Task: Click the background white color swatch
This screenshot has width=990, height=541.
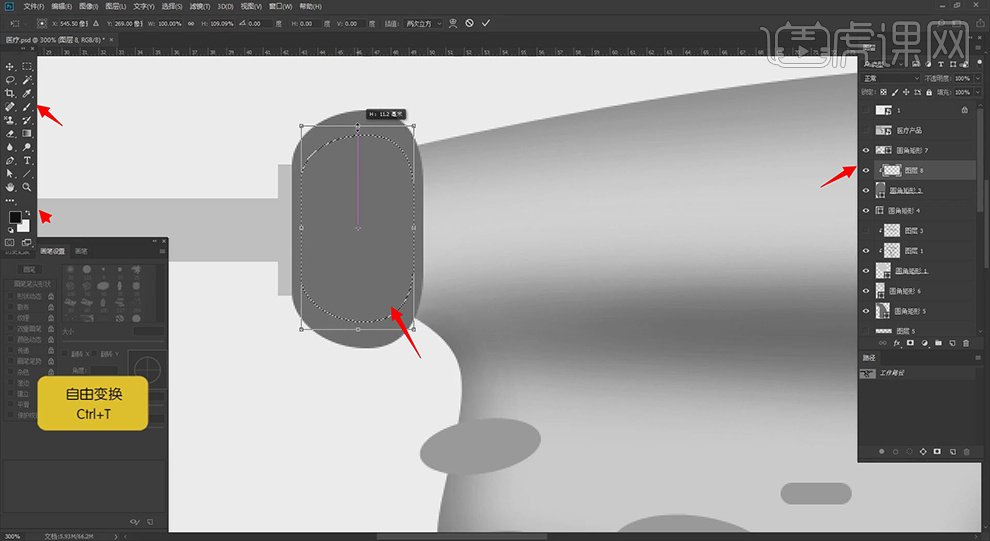Action: coord(25,227)
